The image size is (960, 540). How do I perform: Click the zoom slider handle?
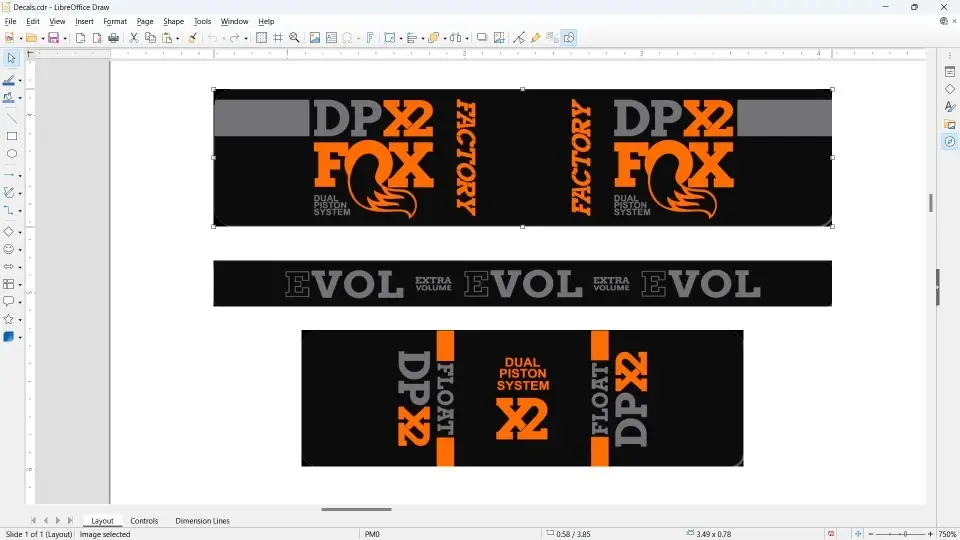tap(905, 534)
